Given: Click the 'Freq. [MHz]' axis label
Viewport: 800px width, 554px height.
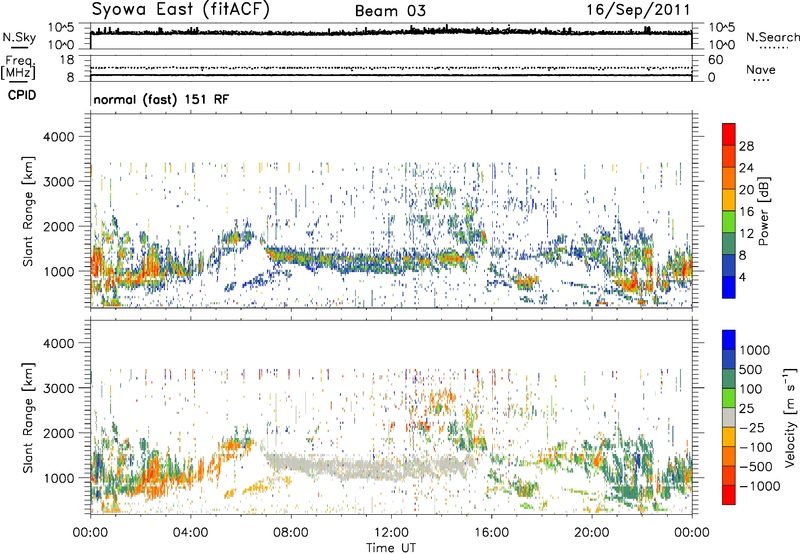Looking at the screenshot, I should 19,68.
